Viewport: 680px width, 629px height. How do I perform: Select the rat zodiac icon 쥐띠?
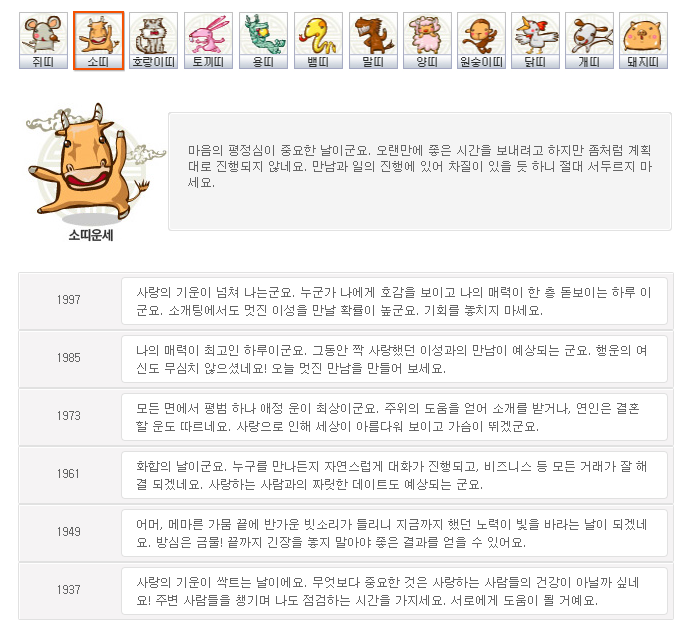[x=43, y=40]
